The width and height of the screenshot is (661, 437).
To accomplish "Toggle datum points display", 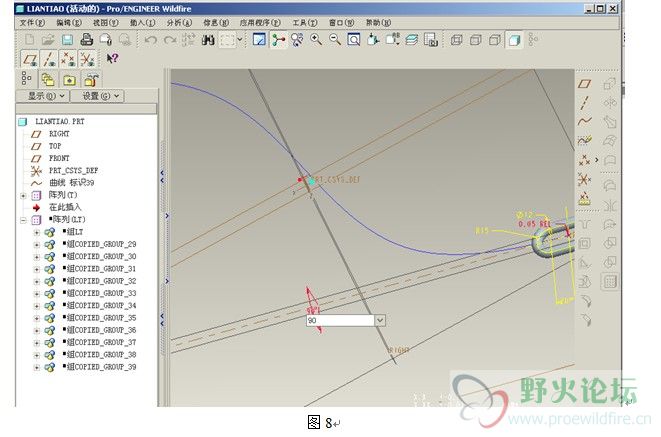I will pos(68,59).
